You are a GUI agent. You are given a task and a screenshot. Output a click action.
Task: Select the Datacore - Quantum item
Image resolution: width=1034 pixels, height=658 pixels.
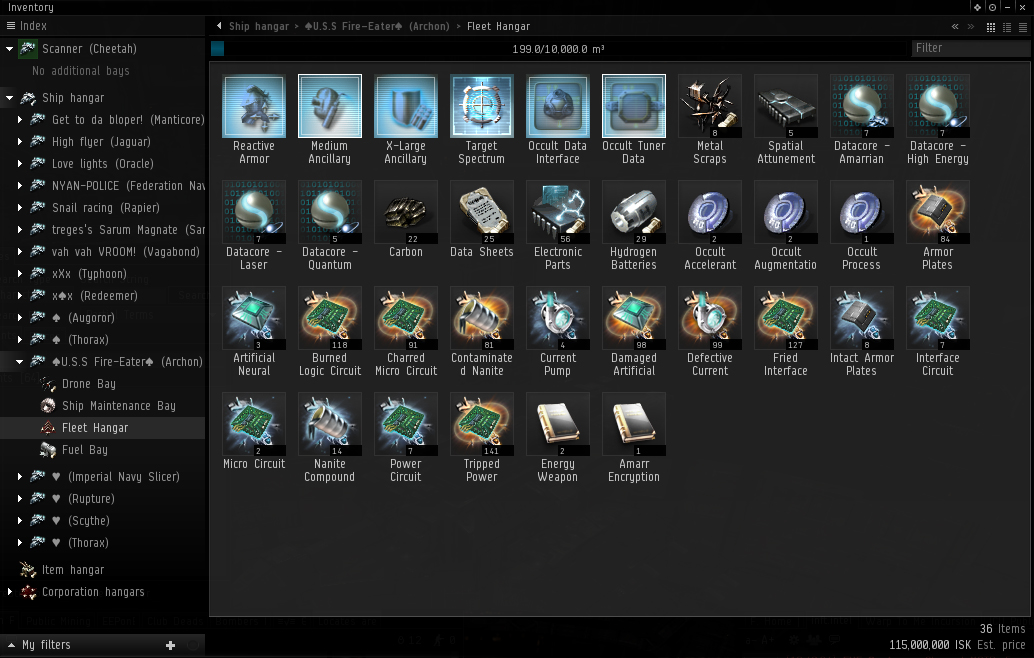(x=330, y=212)
